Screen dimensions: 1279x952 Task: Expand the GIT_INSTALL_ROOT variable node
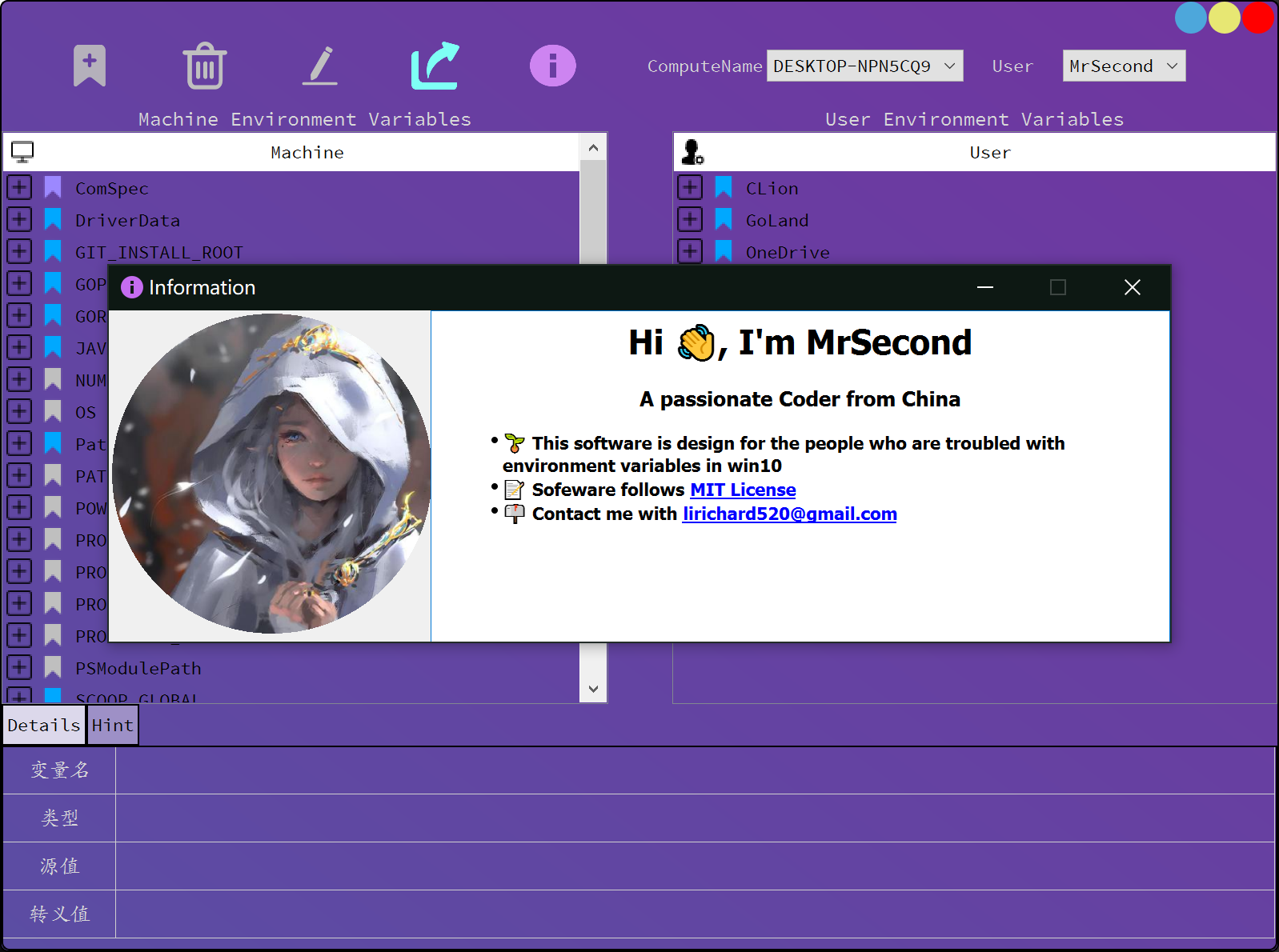[19, 251]
